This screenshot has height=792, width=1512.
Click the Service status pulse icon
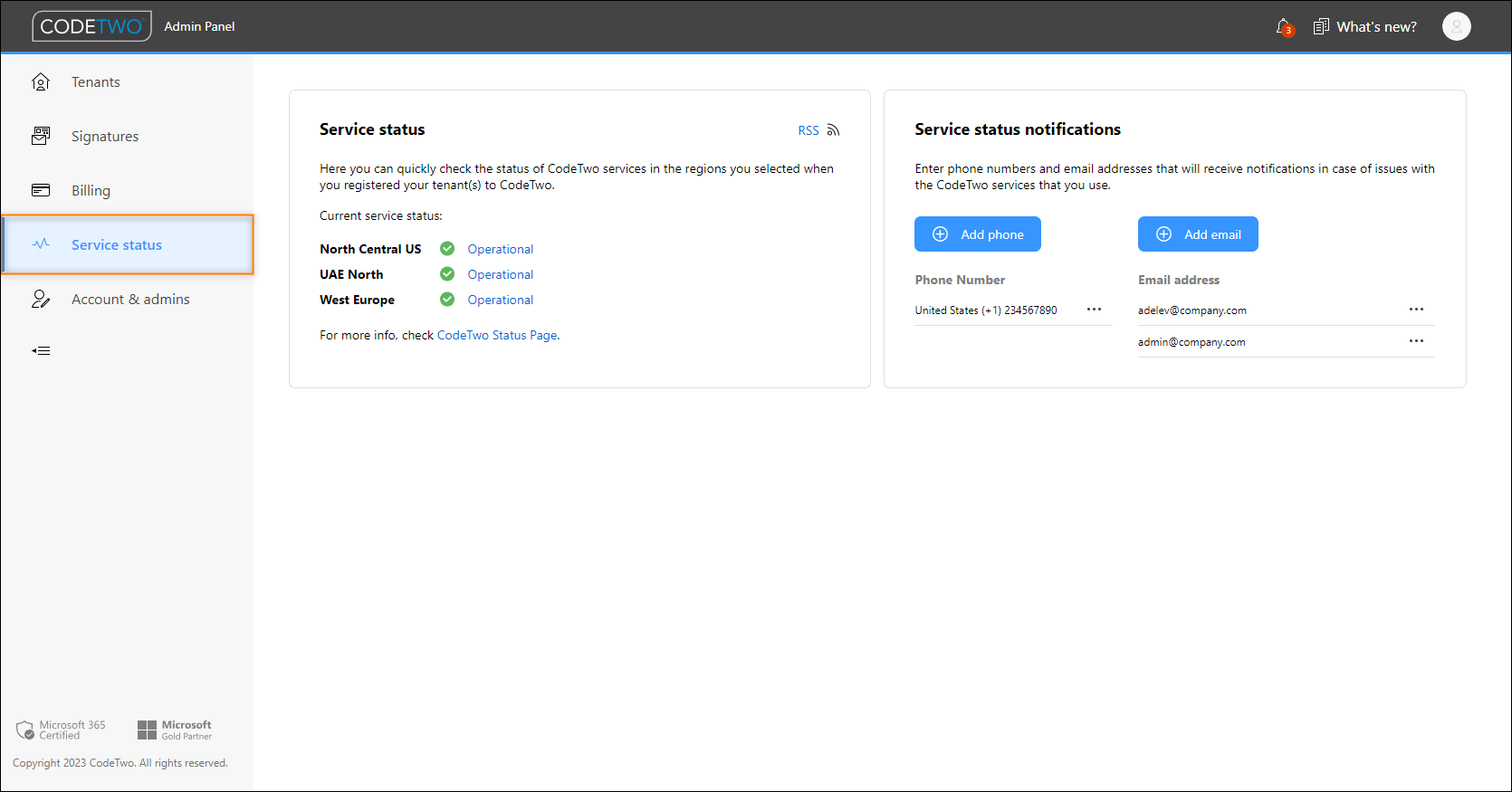pos(41,244)
